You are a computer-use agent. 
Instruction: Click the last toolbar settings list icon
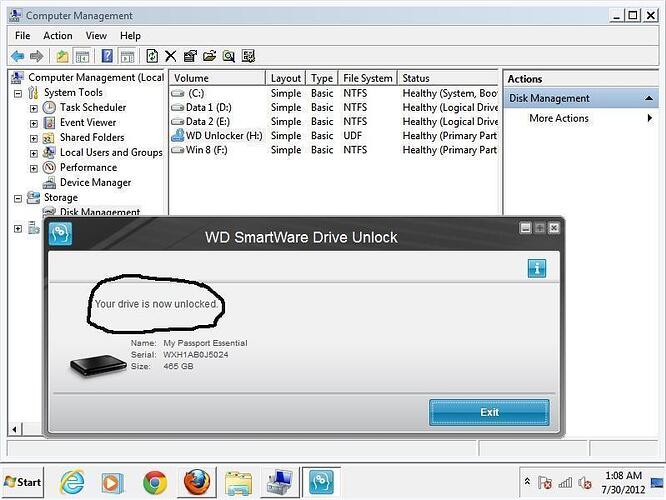[248, 56]
